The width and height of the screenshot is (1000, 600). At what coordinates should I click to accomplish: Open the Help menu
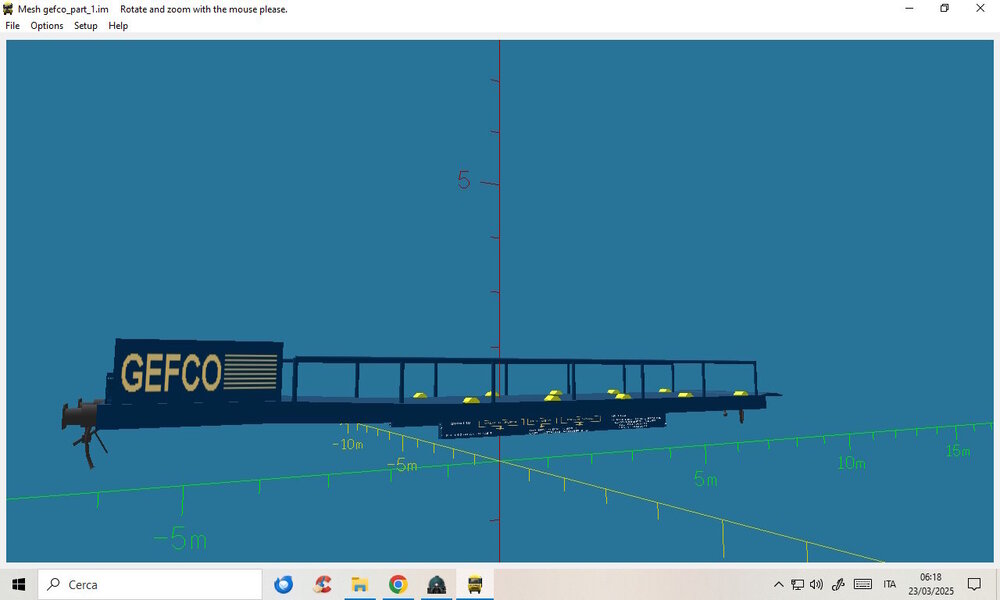(118, 26)
